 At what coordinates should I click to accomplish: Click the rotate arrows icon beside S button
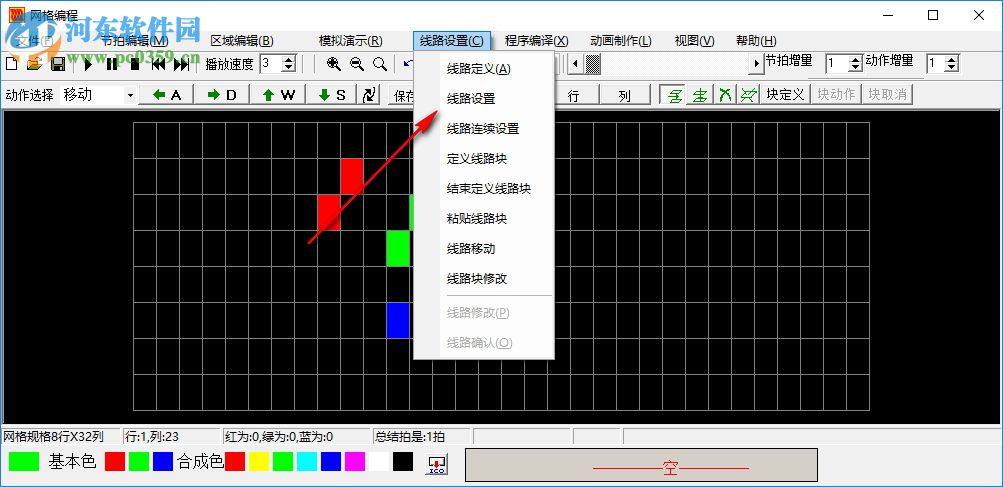369,95
